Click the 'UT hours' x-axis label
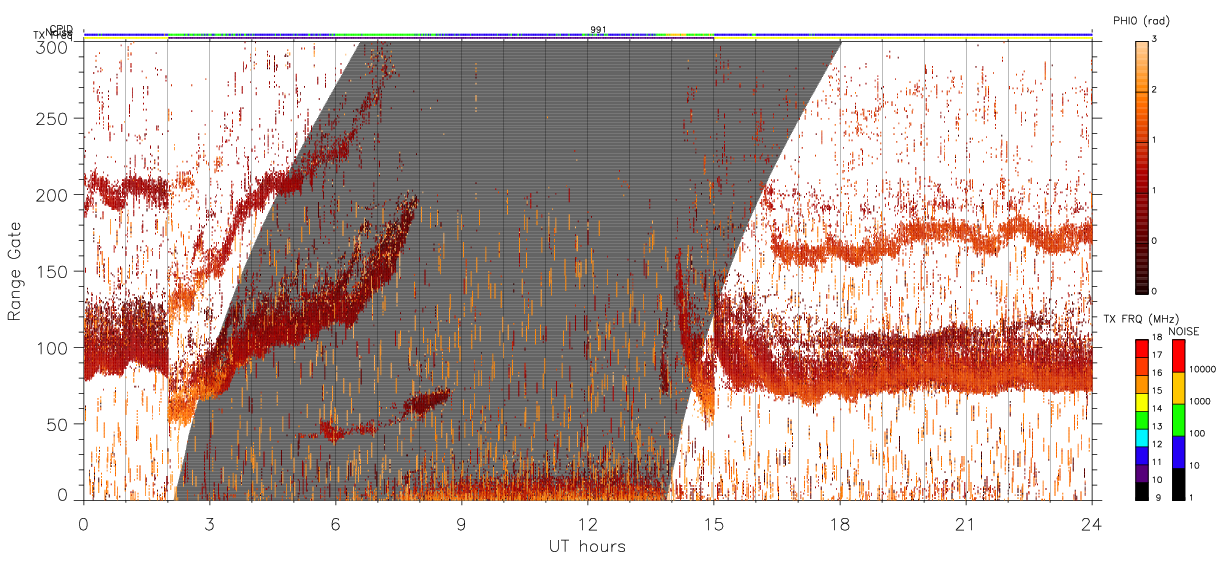Image resolution: width=1228 pixels, height=567 pixels. (586, 546)
